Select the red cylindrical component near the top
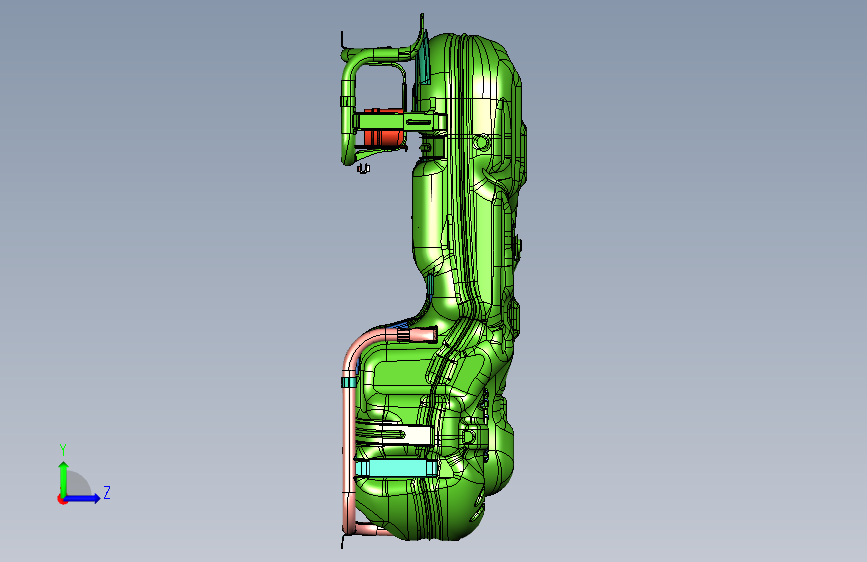This screenshot has width=867, height=562. pyautogui.click(x=384, y=137)
